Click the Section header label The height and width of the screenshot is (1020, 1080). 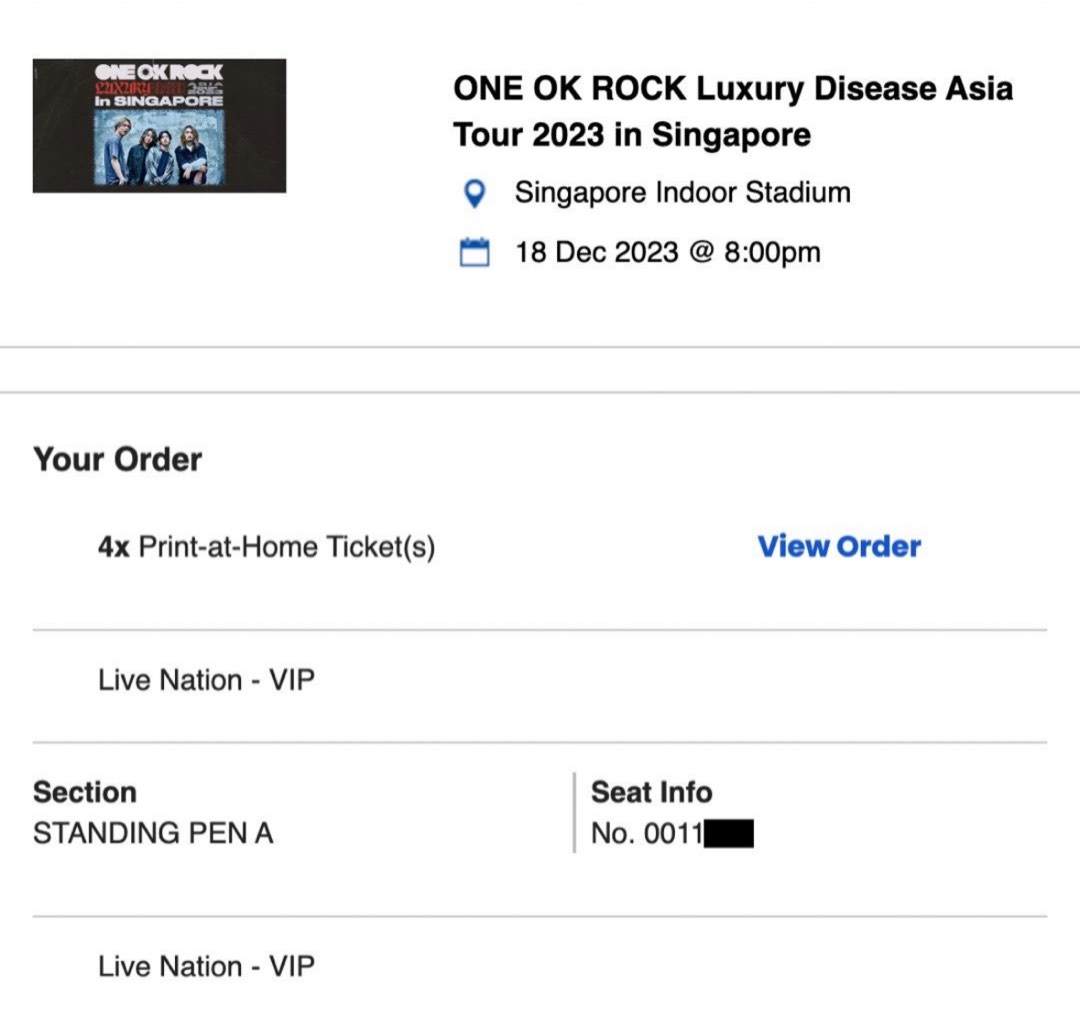85,792
